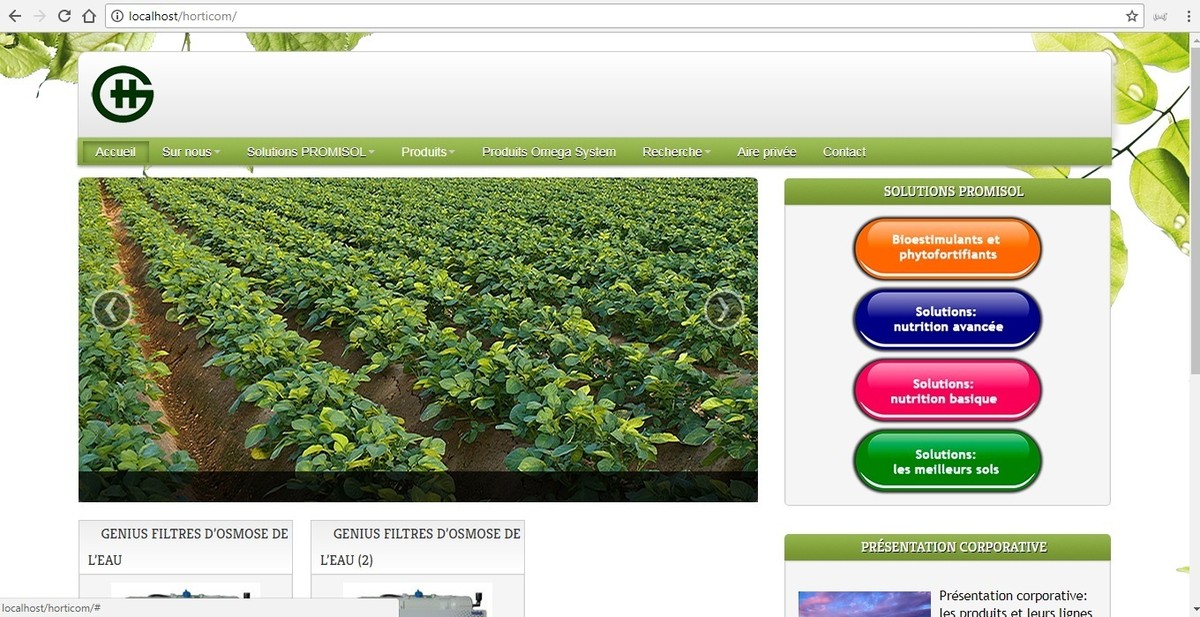Viewport: 1200px width, 617px height.
Task: Expand the Solutions PROMISOL dropdown menu
Action: pyautogui.click(x=311, y=152)
